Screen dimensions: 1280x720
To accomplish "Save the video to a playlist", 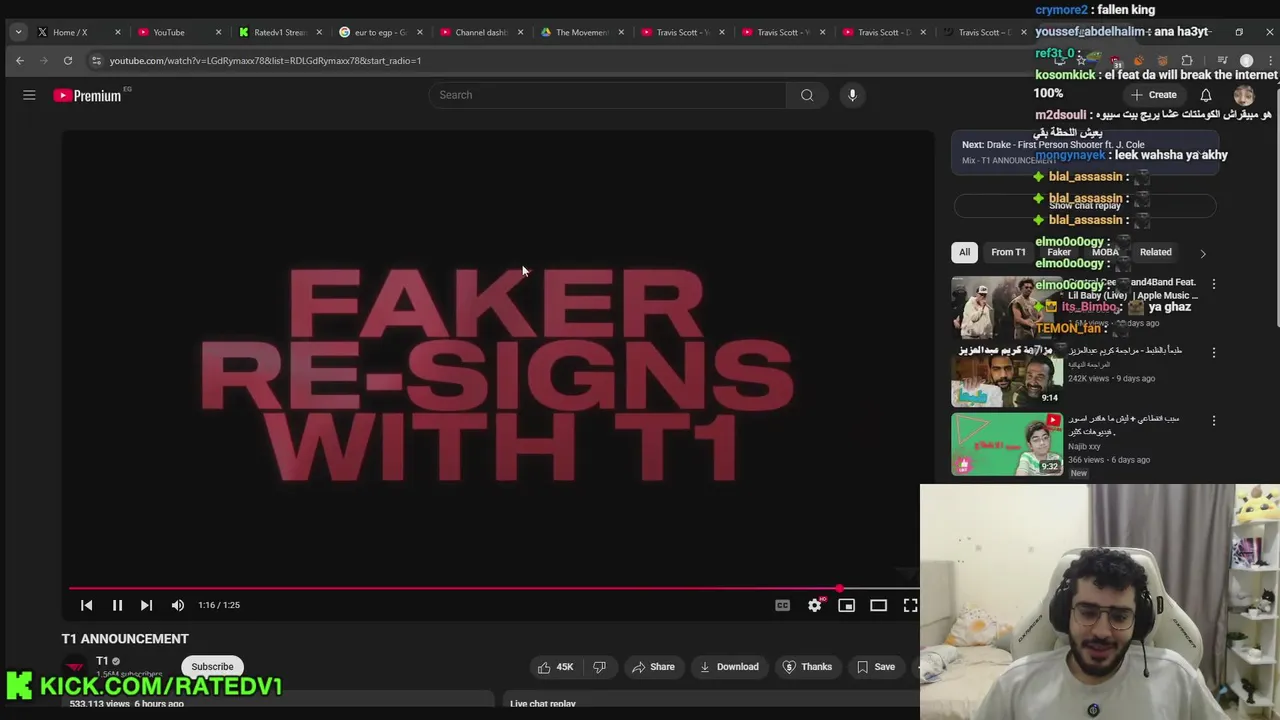I will pyautogui.click(x=875, y=667).
